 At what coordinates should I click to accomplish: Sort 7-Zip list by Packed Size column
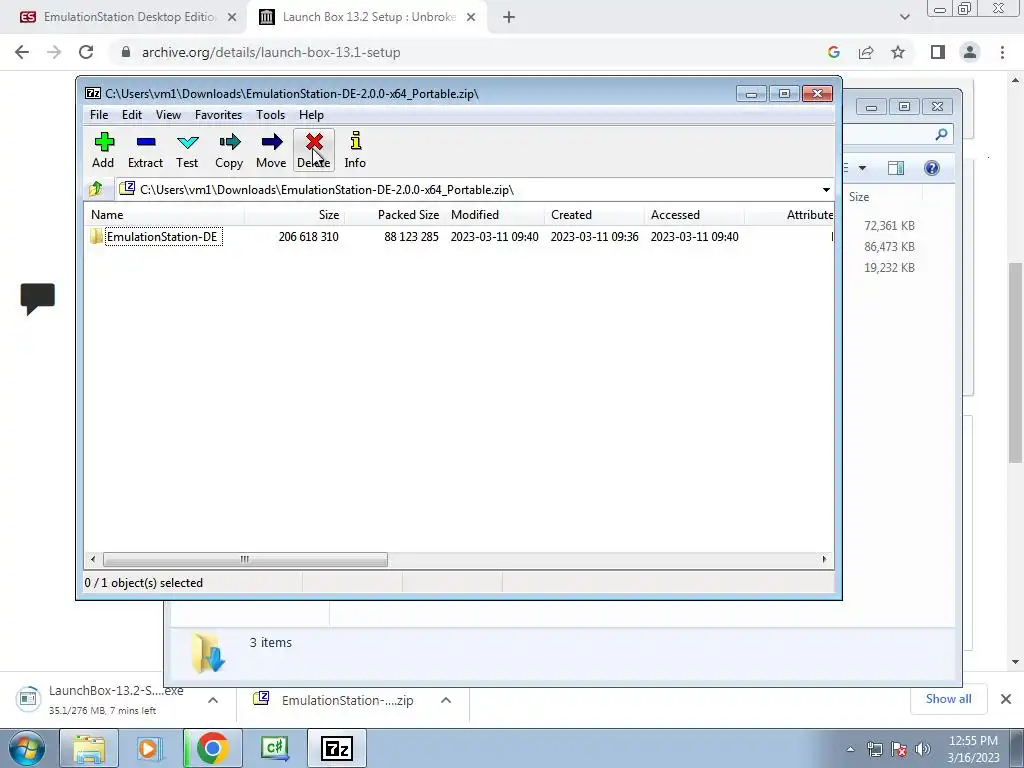(x=394, y=215)
